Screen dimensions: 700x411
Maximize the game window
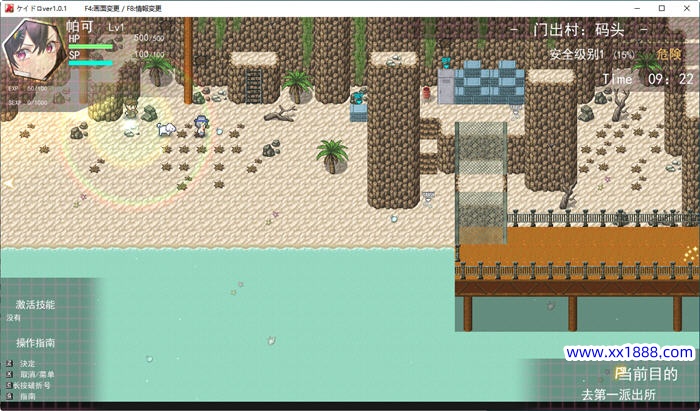661,8
